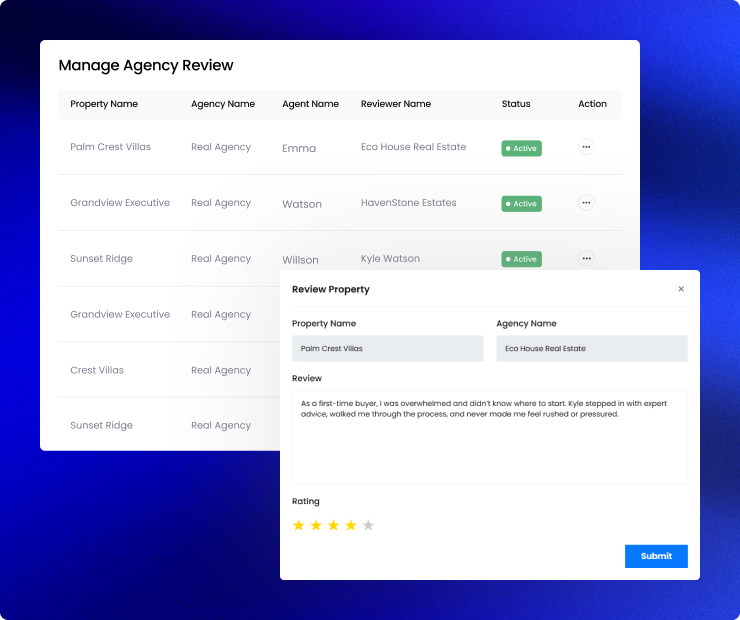Click reviewer HavenStone Estates

point(409,202)
